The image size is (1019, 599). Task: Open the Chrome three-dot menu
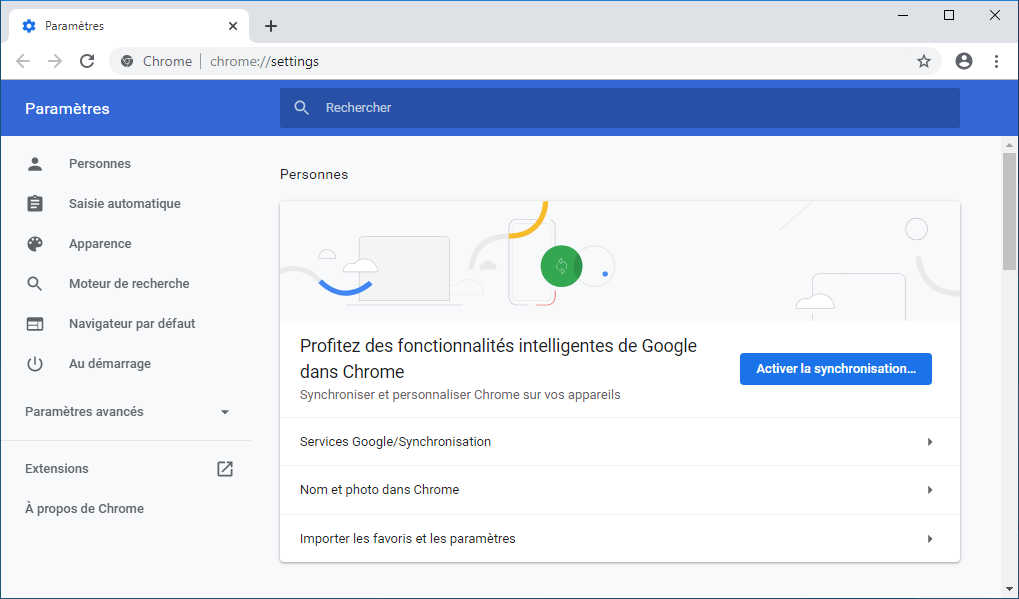point(996,61)
